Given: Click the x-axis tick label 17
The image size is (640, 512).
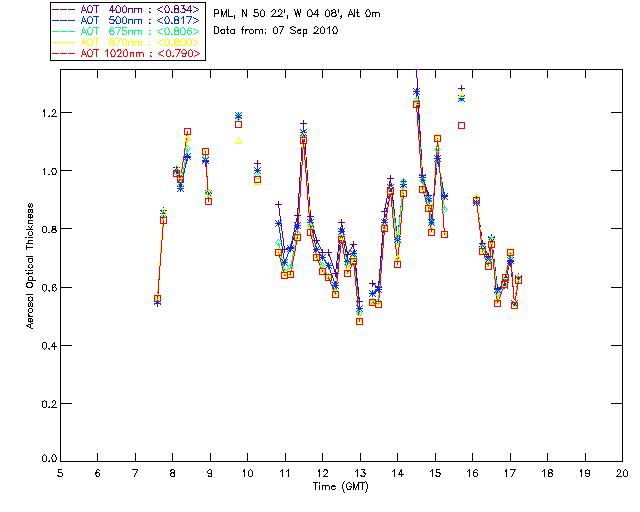Looking at the screenshot, I should (510, 473).
